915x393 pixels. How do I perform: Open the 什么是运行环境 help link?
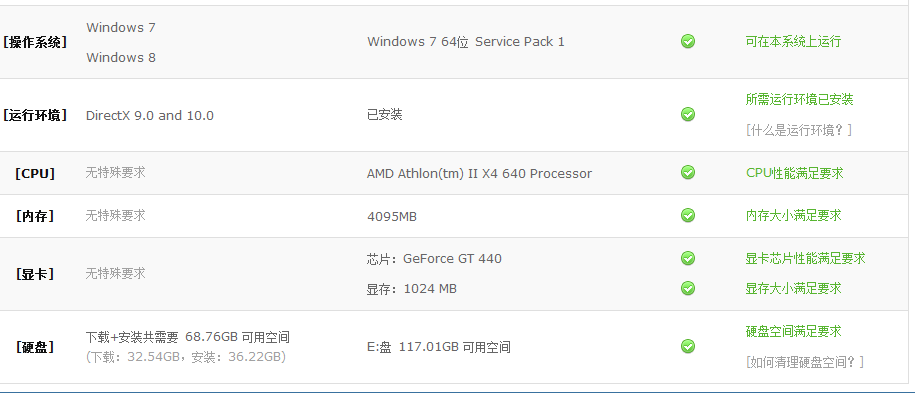[x=798, y=130]
